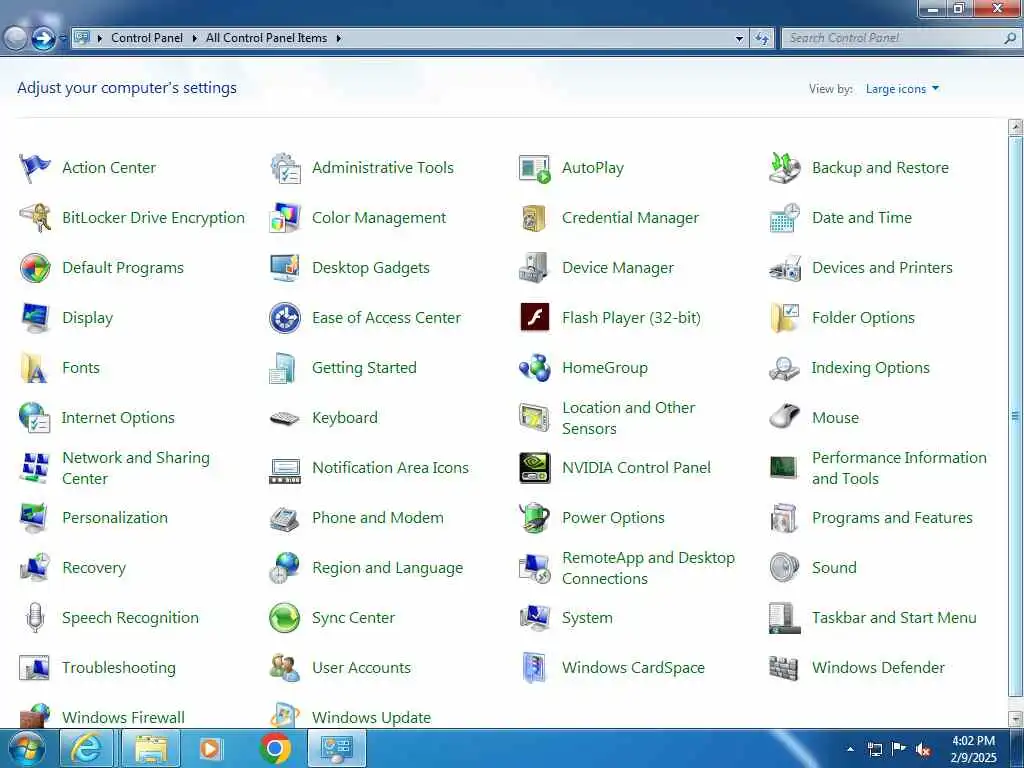Open the Windows Update link
The image size is (1024, 768).
tap(372, 717)
